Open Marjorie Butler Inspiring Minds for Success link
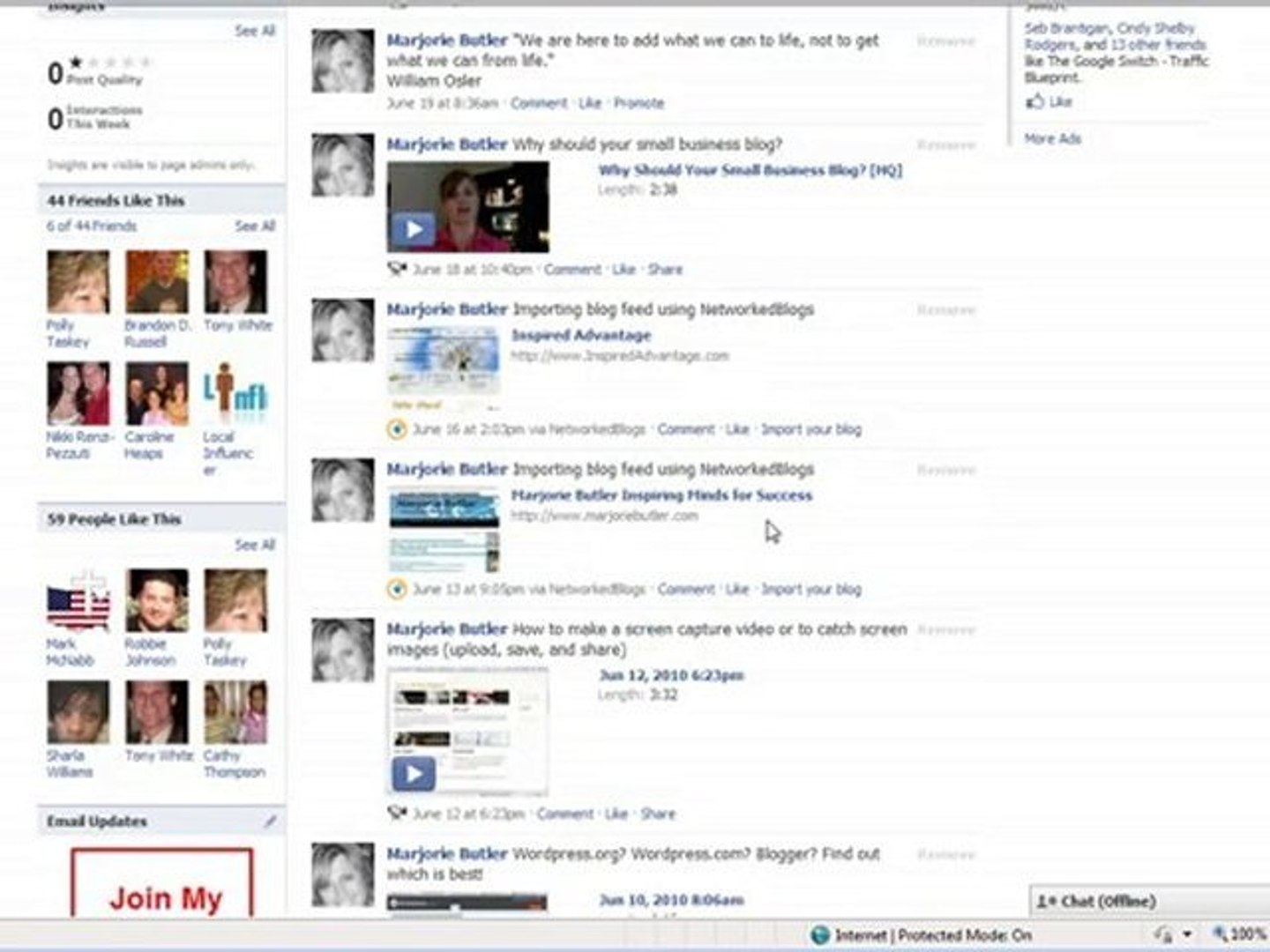Image resolution: width=1270 pixels, height=952 pixels. pos(661,495)
